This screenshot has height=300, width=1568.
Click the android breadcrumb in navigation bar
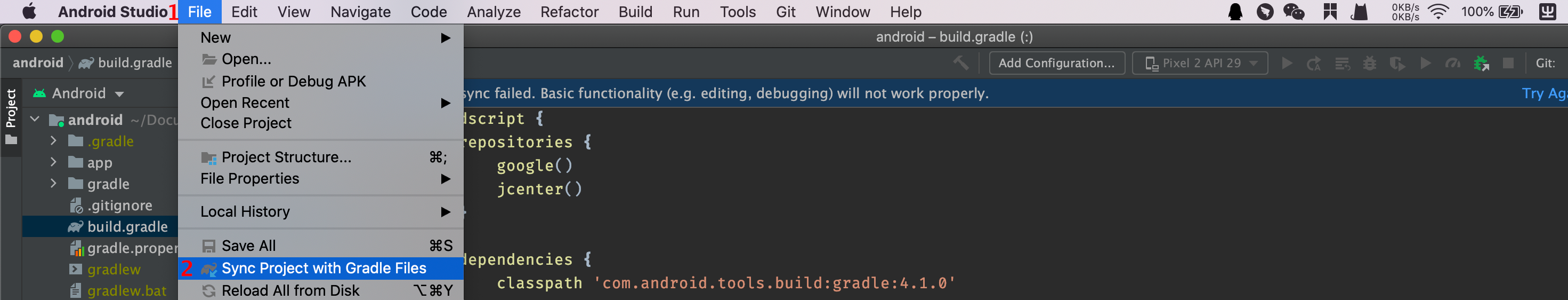click(38, 63)
